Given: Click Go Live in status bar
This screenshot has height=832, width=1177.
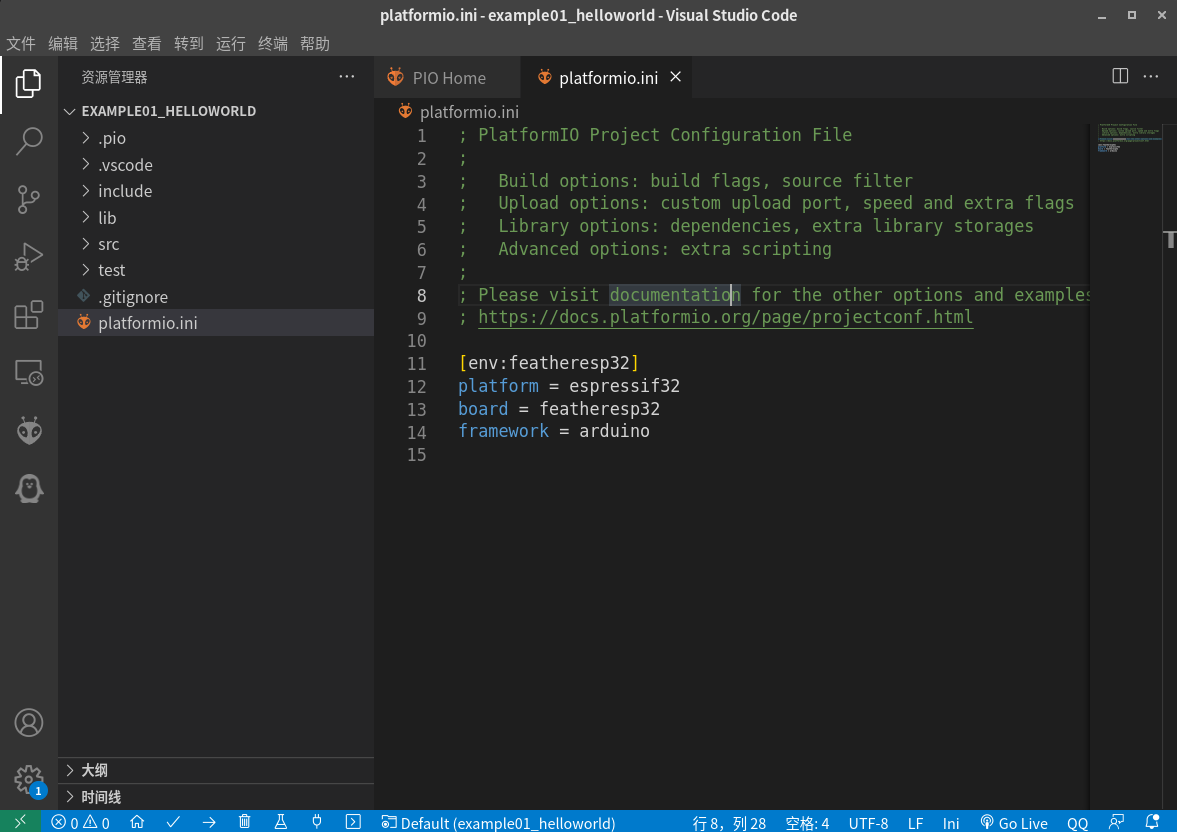Looking at the screenshot, I should 1013,823.
